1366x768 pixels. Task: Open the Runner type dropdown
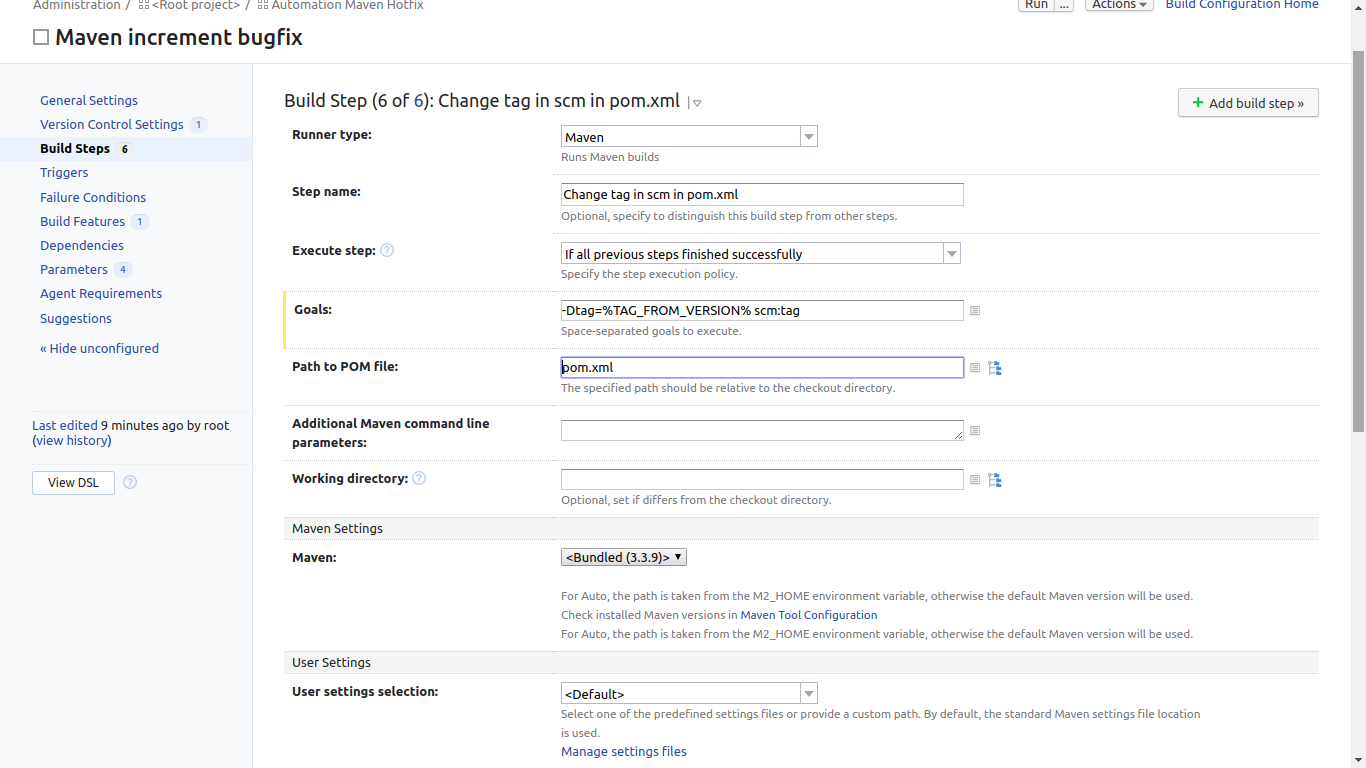pyautogui.click(x=689, y=137)
